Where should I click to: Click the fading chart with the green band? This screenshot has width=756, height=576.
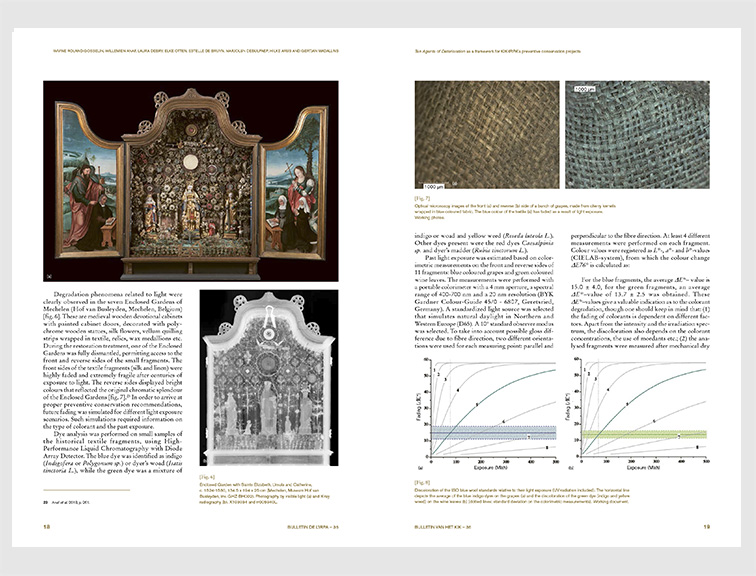click(x=637, y=414)
